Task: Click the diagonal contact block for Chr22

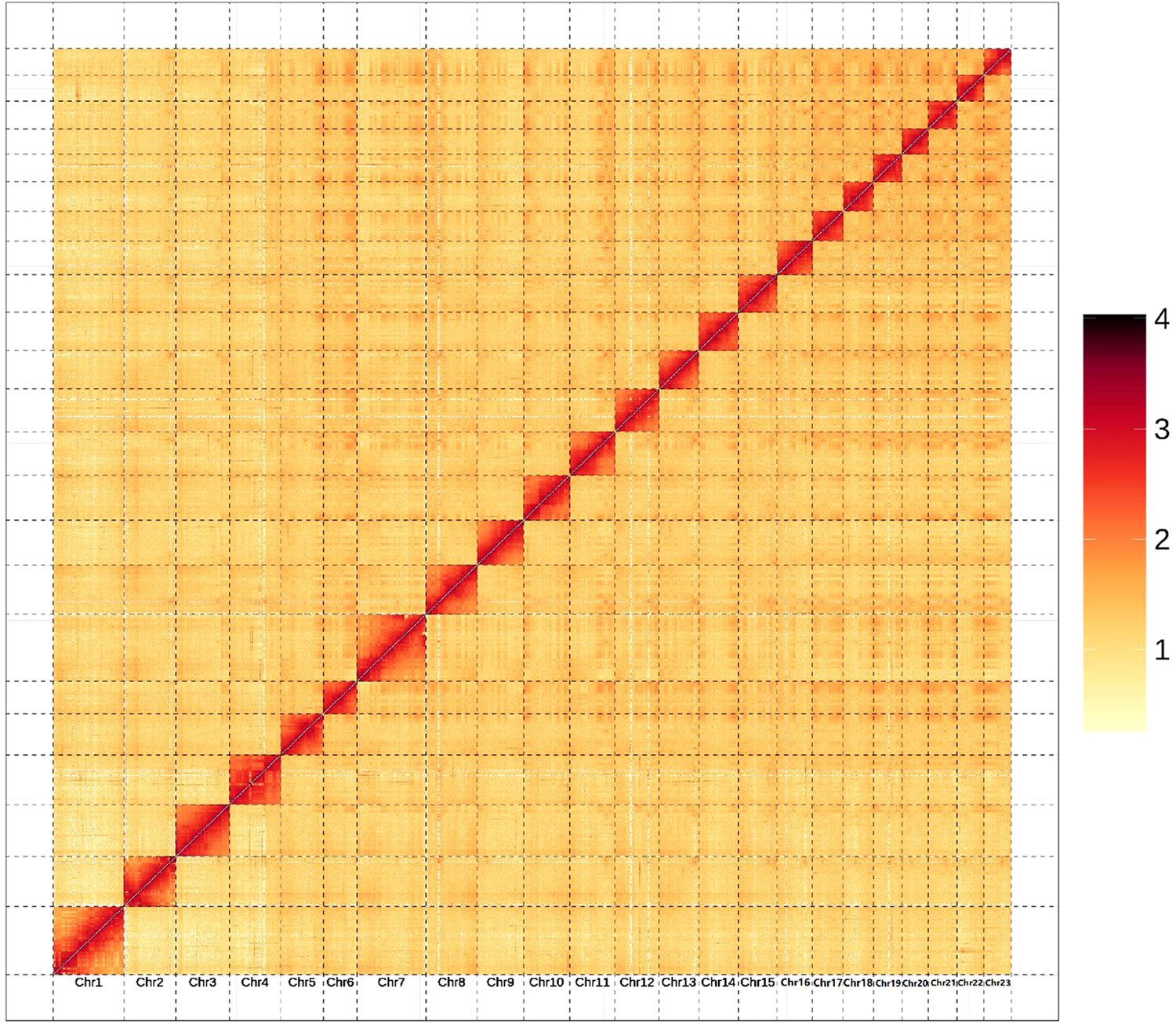Action: (970, 88)
